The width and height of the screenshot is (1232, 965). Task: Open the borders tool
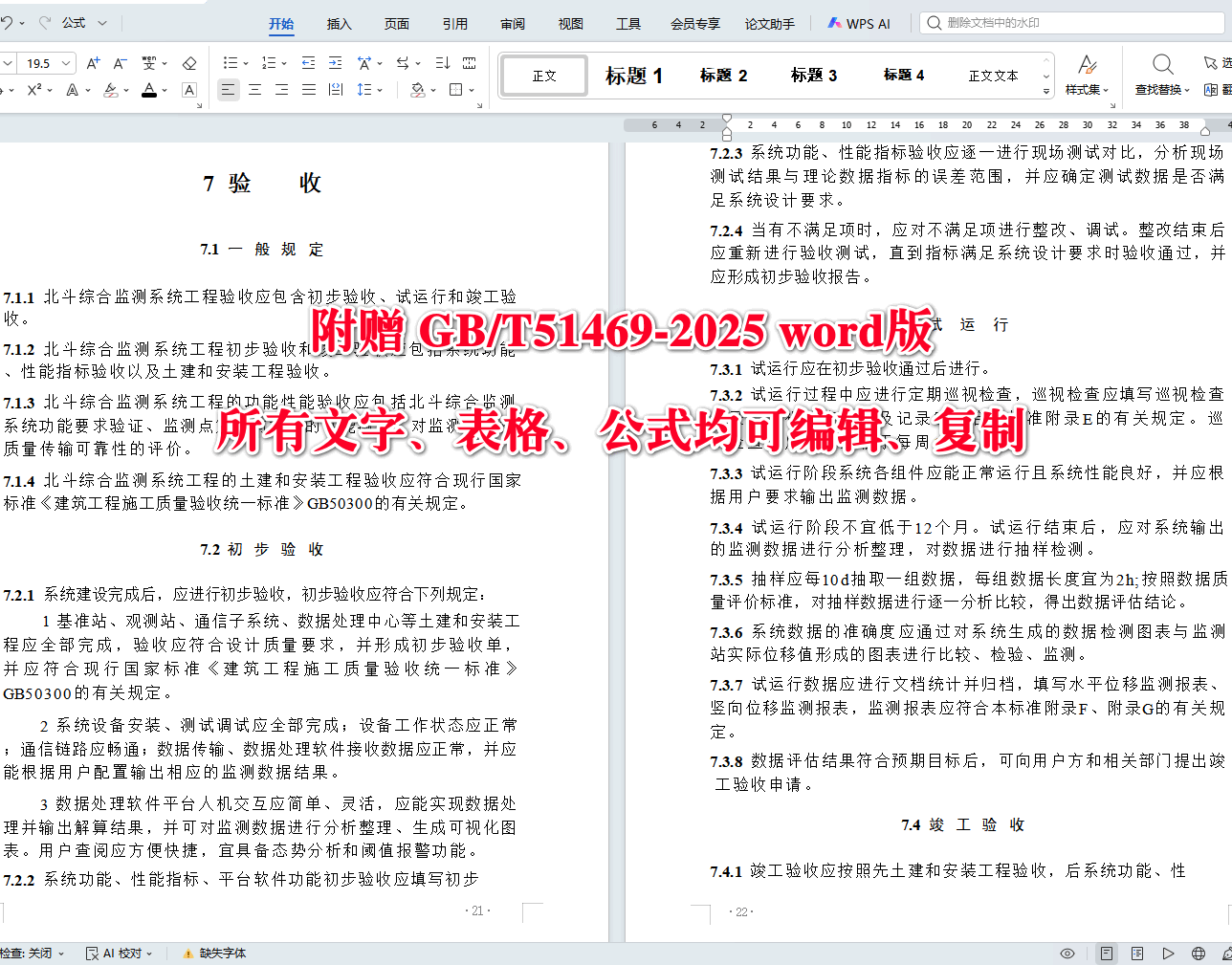(x=456, y=90)
